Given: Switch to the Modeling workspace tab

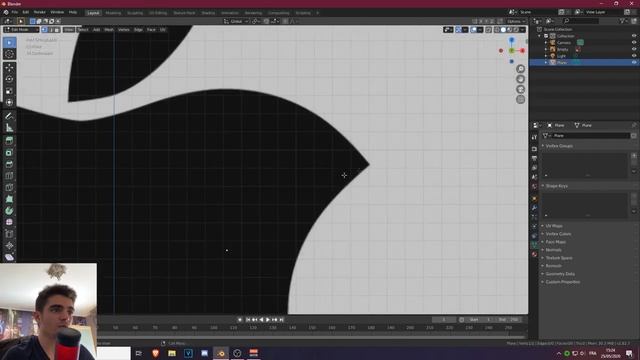Looking at the screenshot, I should [113, 13].
